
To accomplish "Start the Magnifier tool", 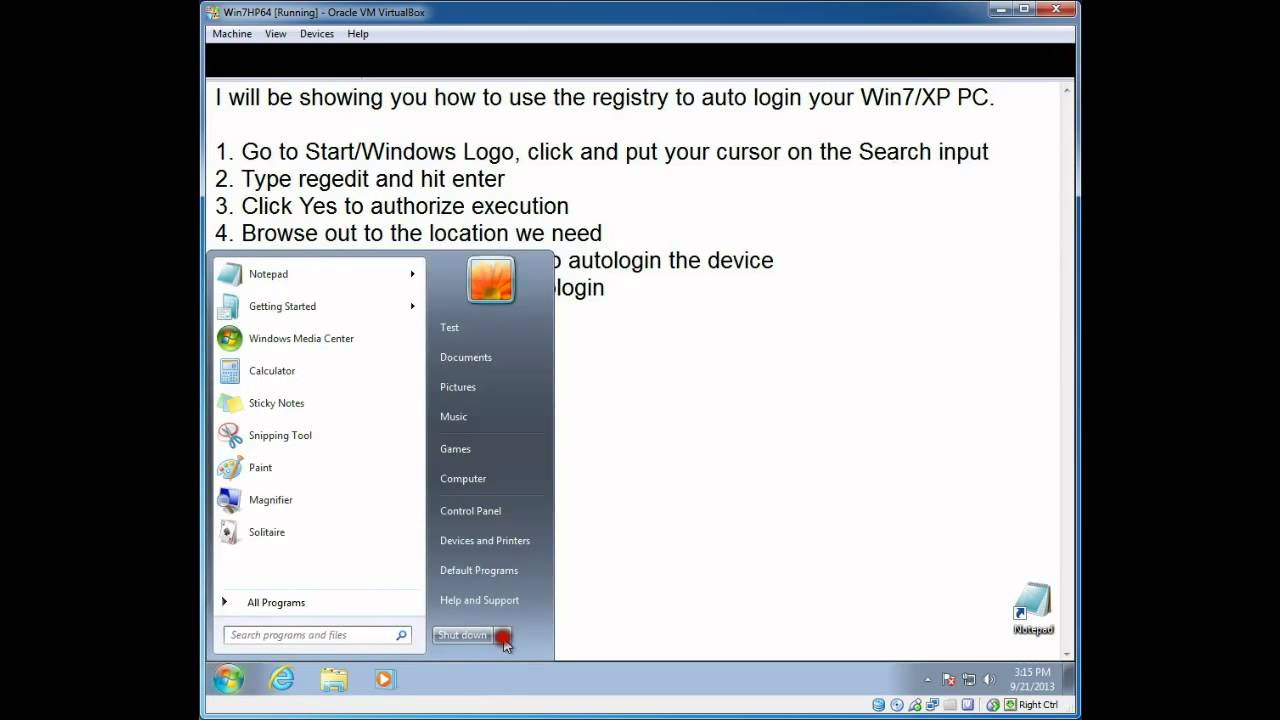I will (x=318, y=500).
